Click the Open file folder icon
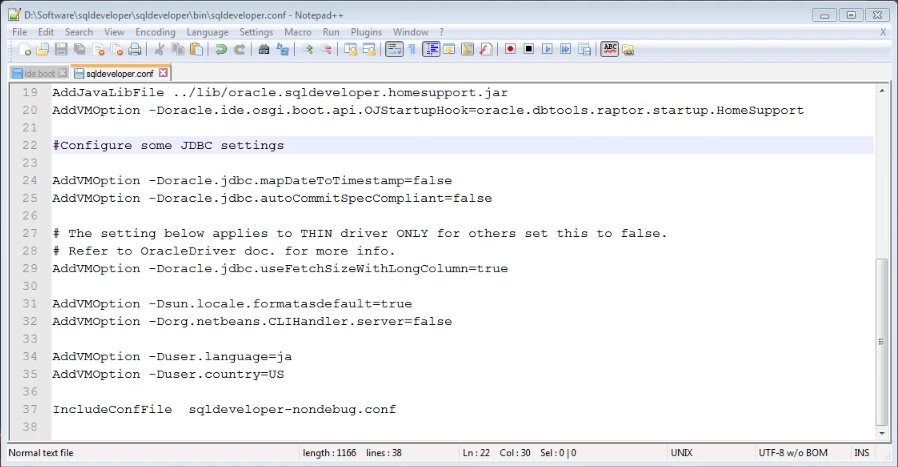898x467 pixels. tap(43, 50)
